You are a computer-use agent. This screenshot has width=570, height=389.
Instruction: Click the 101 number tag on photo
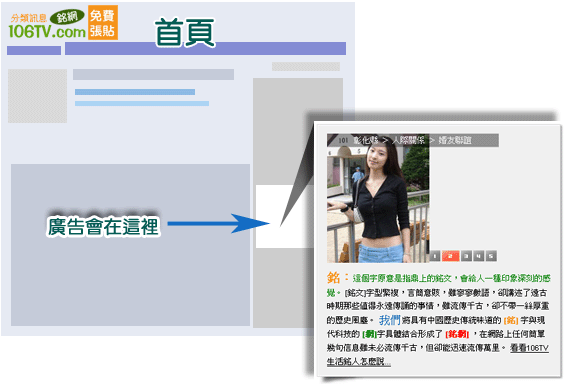click(x=343, y=140)
